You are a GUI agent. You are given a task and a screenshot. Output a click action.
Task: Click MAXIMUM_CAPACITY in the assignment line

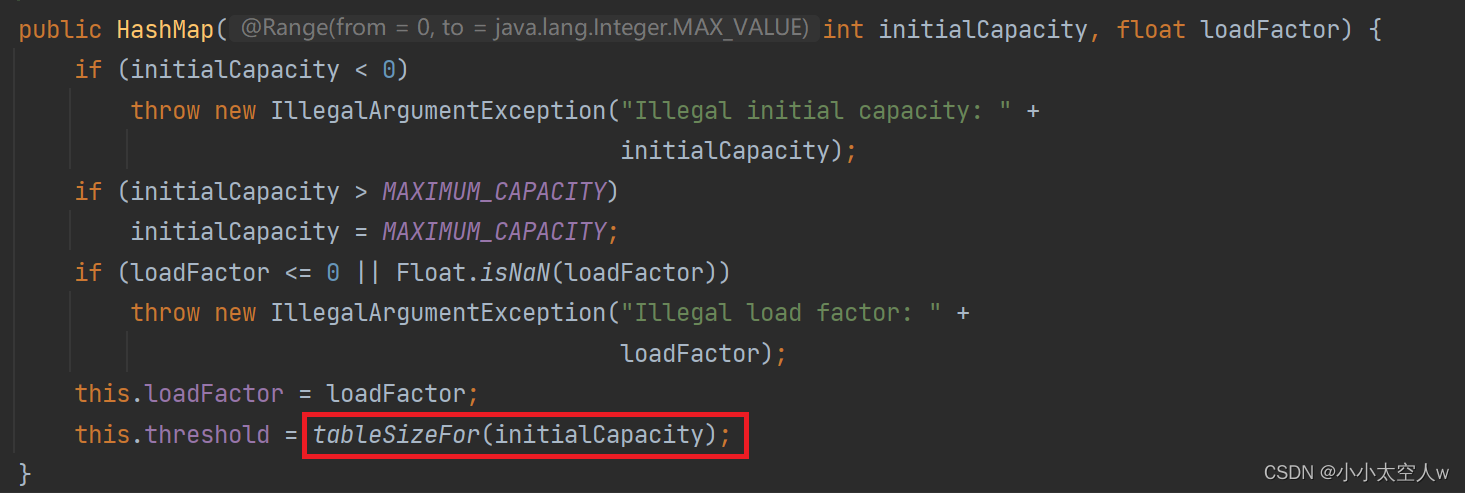click(494, 231)
